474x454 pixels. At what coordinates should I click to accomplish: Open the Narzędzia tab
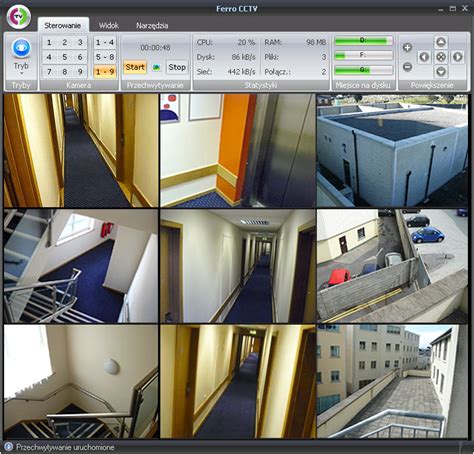[152, 25]
